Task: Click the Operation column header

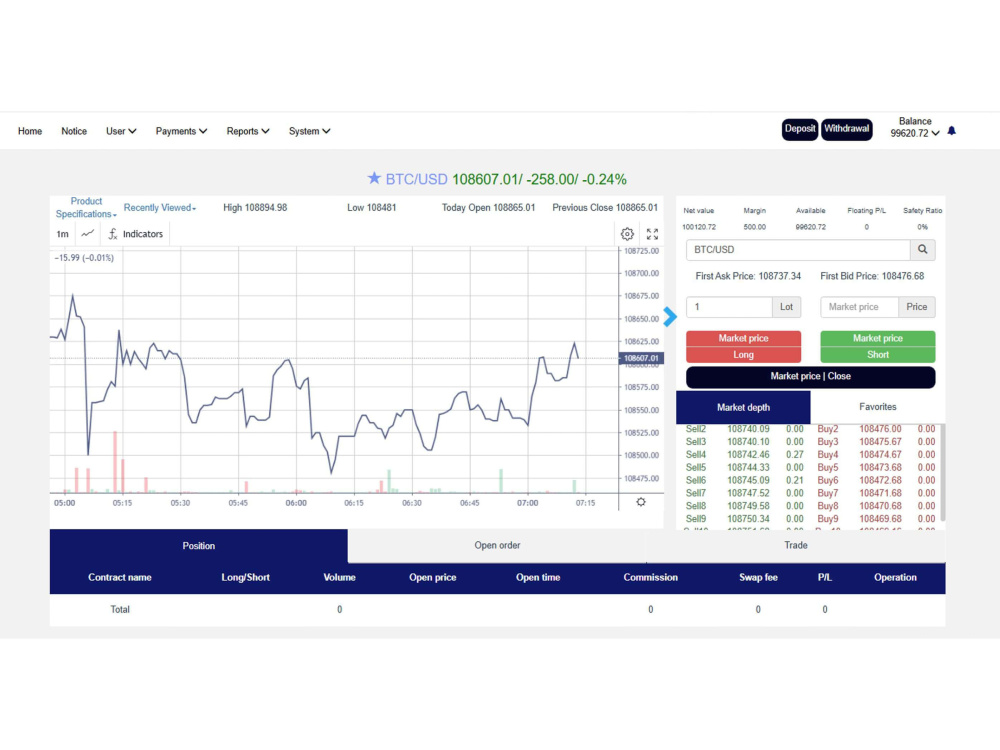Action: pyautogui.click(x=895, y=577)
